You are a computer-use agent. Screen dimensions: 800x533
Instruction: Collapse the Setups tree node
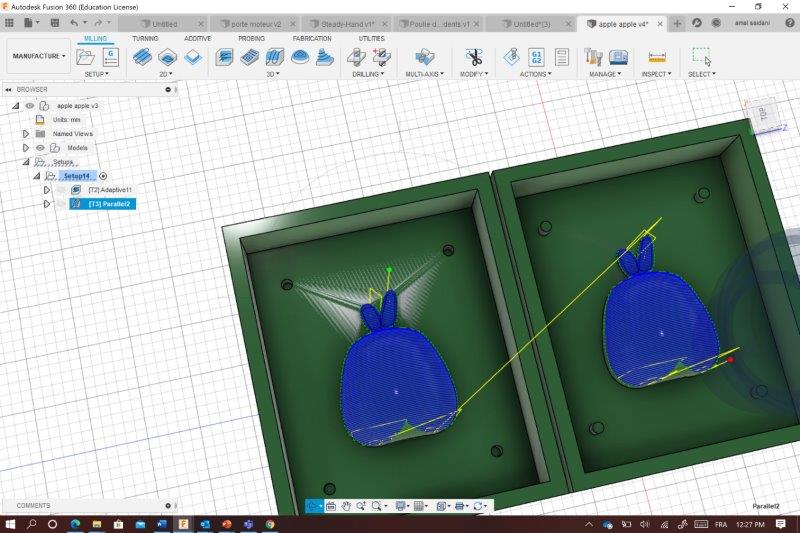26,162
